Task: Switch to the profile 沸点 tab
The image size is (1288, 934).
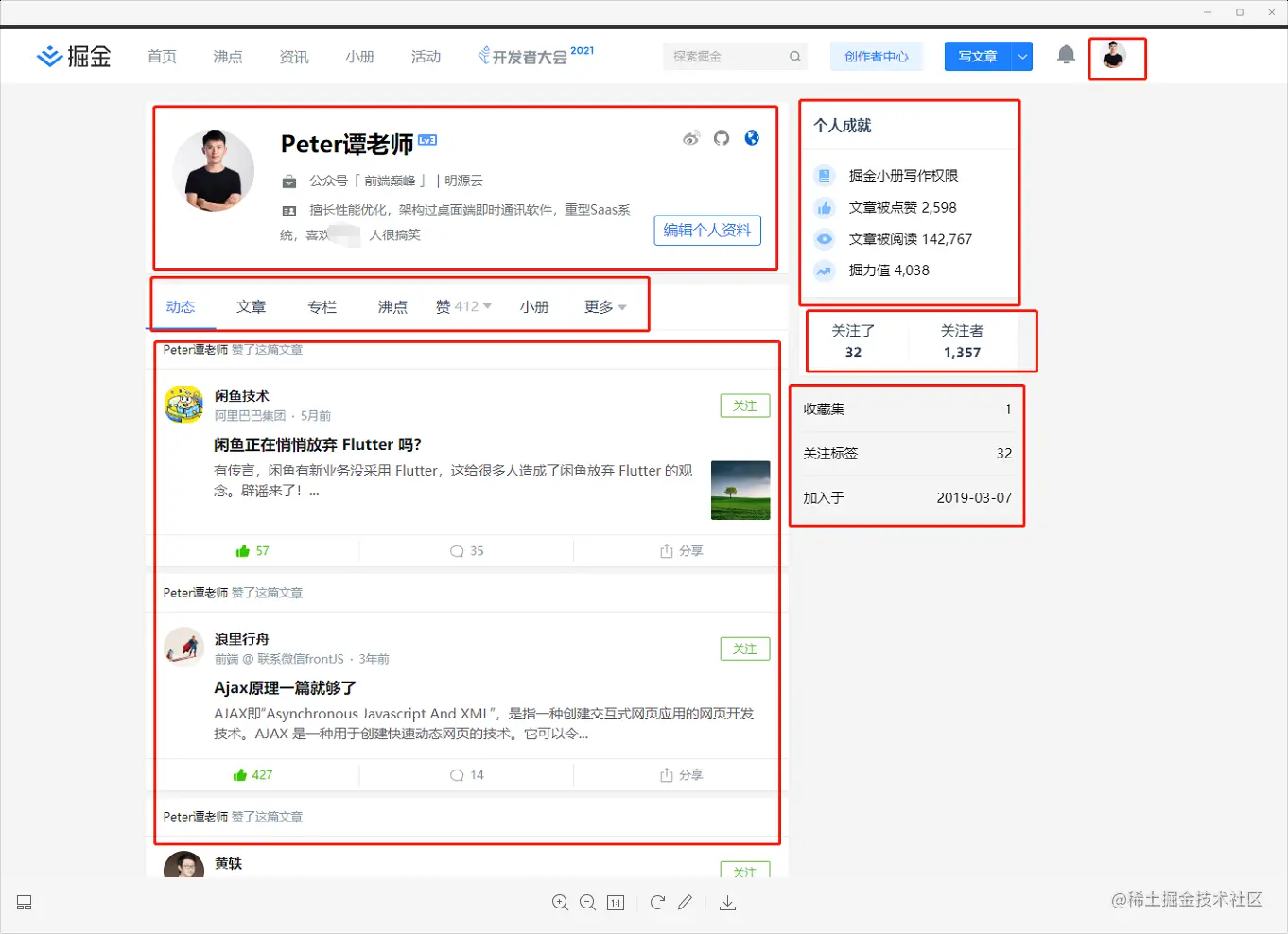Action: tap(392, 306)
